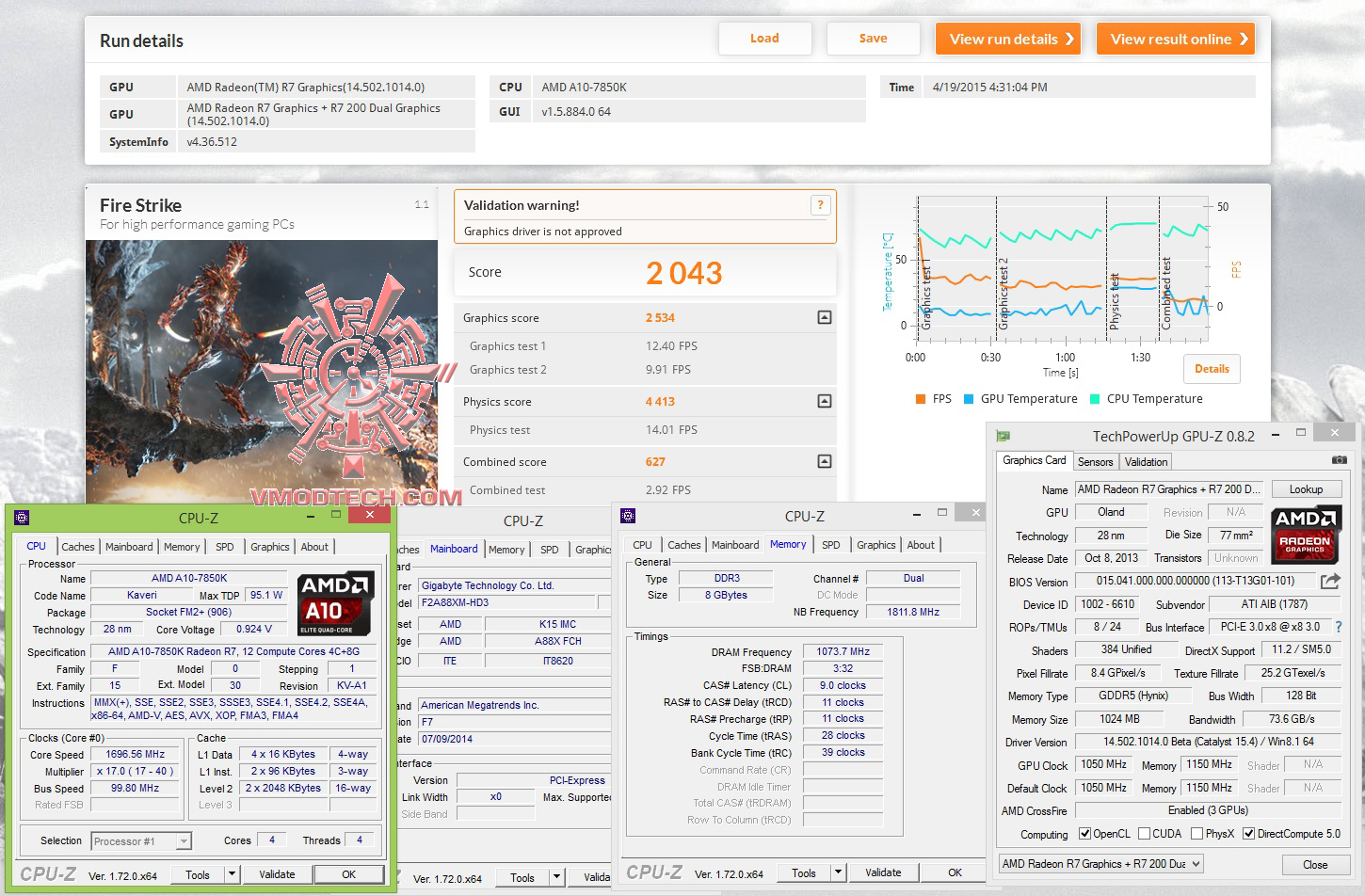Viewport: 1365px width, 896px height.
Task: Click the Driver Version field in GPU-Z
Action: [x=1209, y=742]
